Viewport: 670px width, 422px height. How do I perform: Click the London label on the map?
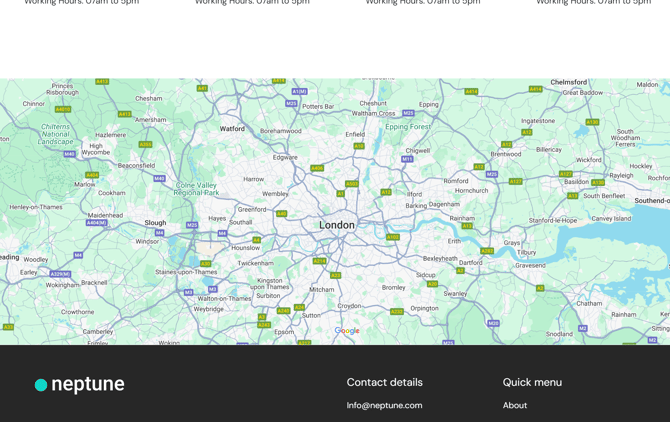337,225
